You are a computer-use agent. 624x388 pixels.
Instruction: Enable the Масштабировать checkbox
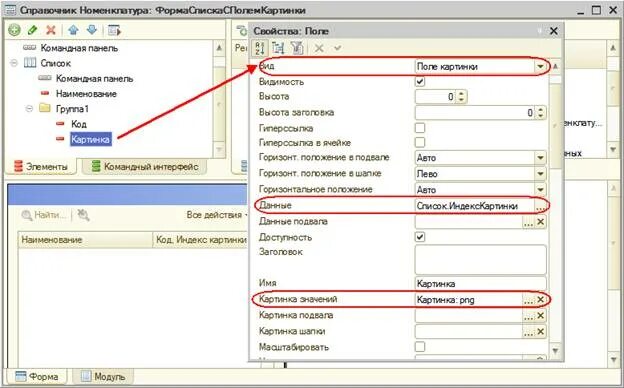tap(420, 347)
